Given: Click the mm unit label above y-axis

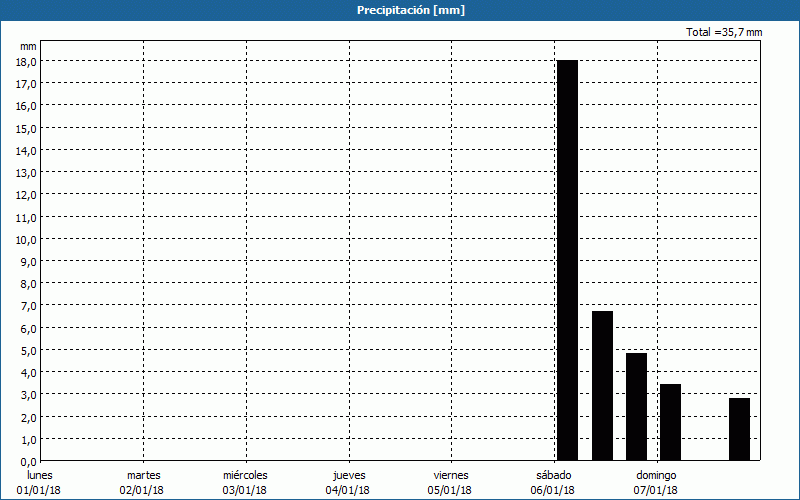Looking at the screenshot, I should click(x=28, y=46).
